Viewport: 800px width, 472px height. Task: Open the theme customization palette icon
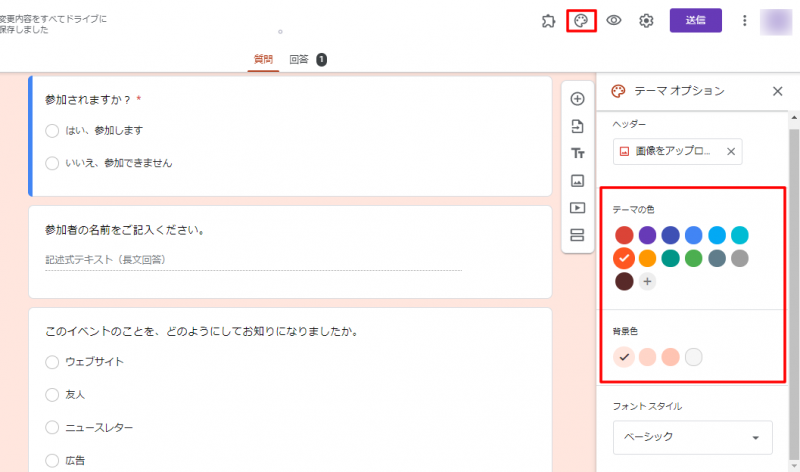[581, 21]
